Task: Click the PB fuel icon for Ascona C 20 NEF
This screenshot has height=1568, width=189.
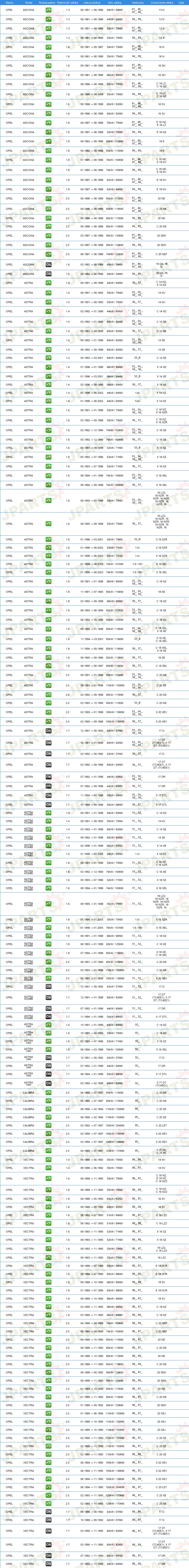Action: [49, 254]
